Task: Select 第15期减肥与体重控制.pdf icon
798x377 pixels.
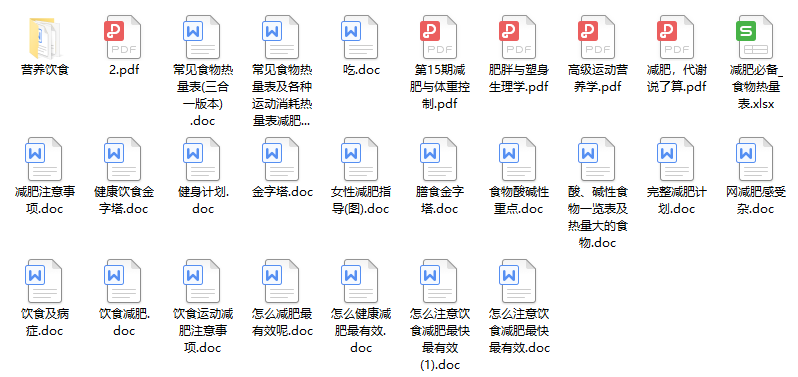Action: (x=439, y=37)
